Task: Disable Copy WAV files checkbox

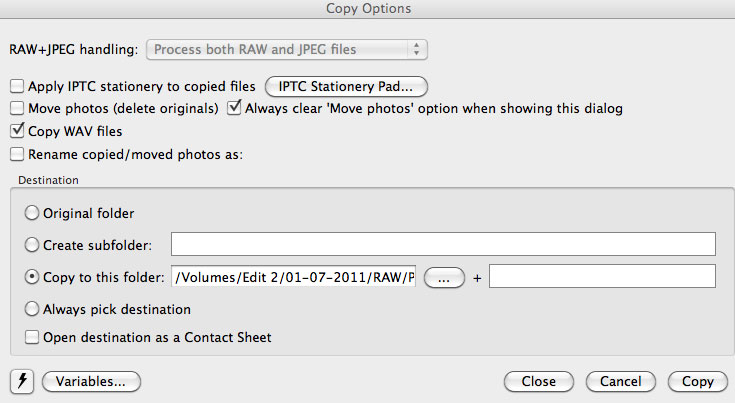Action: point(17,131)
